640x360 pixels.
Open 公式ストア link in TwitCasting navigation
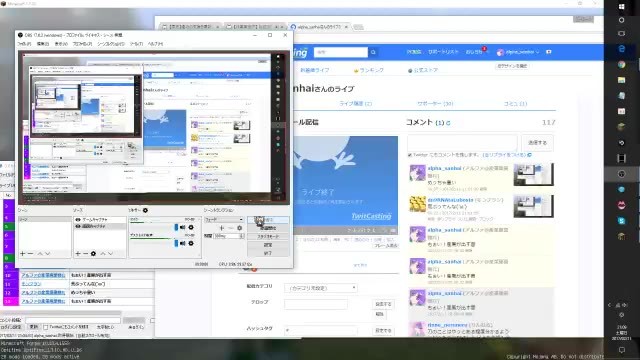pyautogui.click(x=423, y=70)
